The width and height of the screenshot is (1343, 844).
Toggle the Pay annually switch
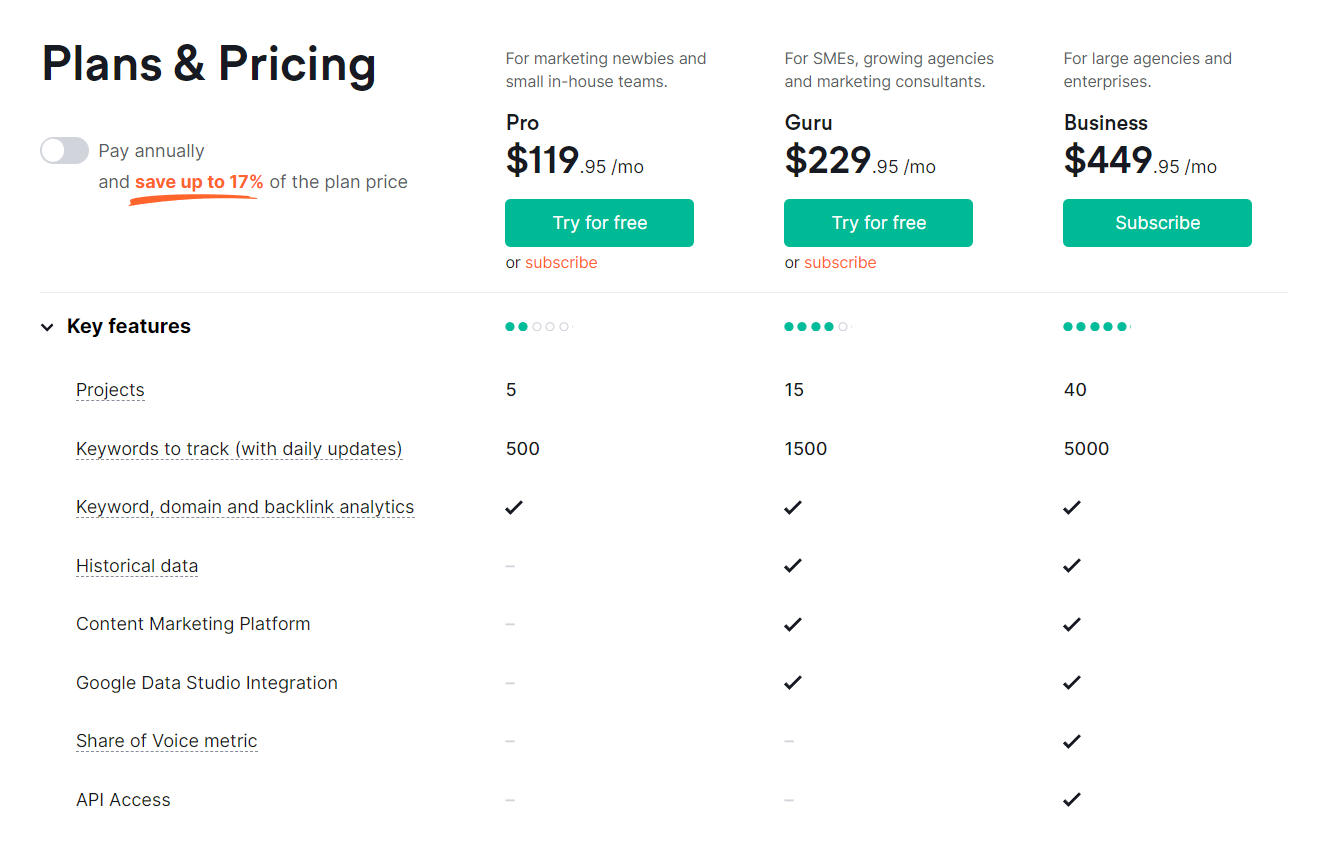(64, 151)
